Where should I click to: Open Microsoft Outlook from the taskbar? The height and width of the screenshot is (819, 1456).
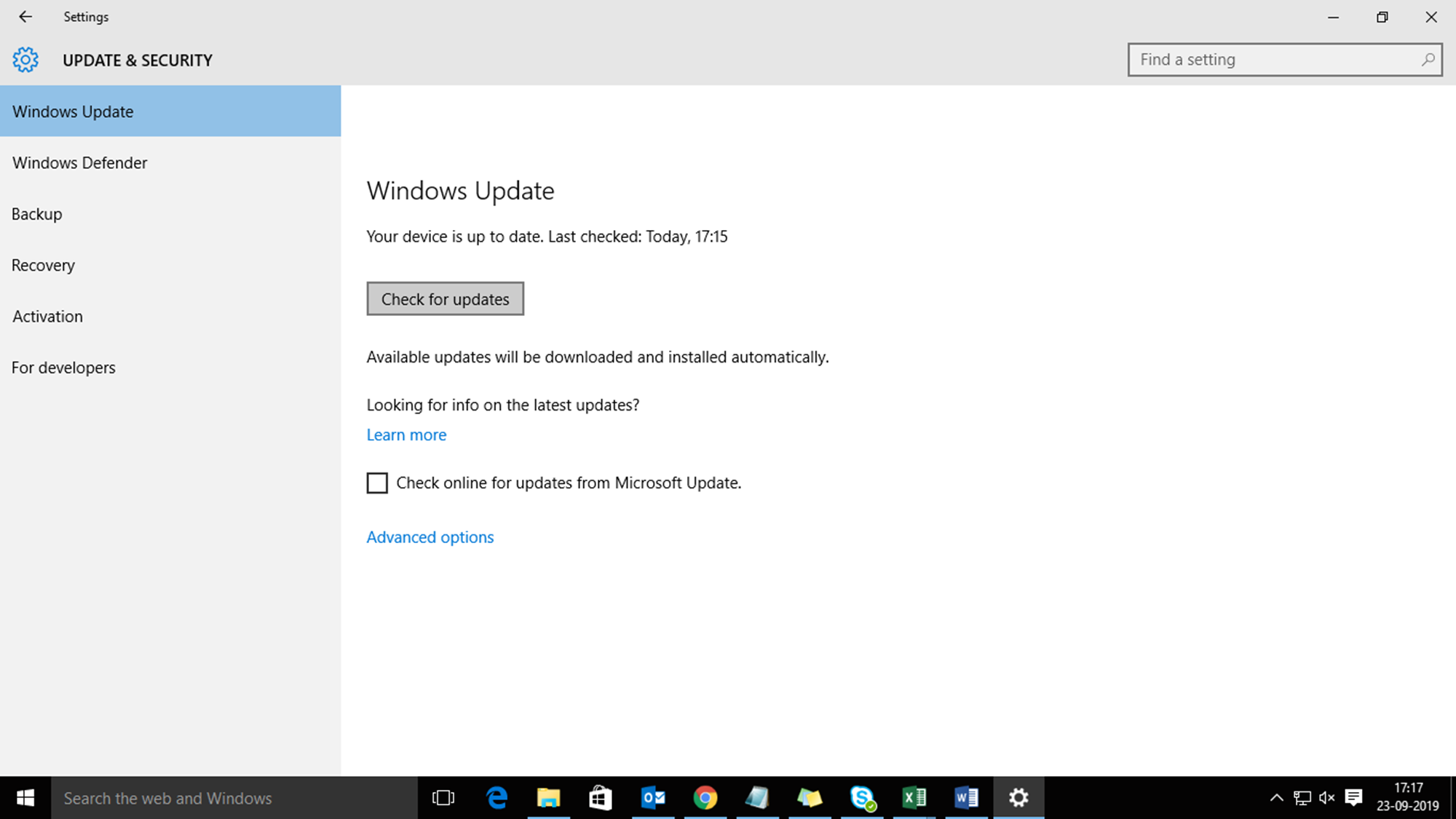651,797
